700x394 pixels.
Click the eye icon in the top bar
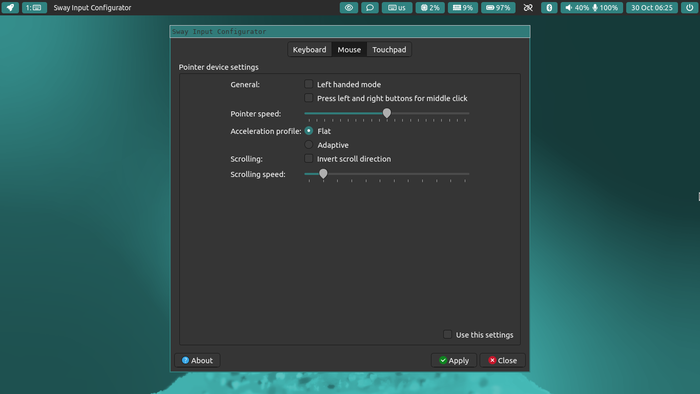coord(349,8)
